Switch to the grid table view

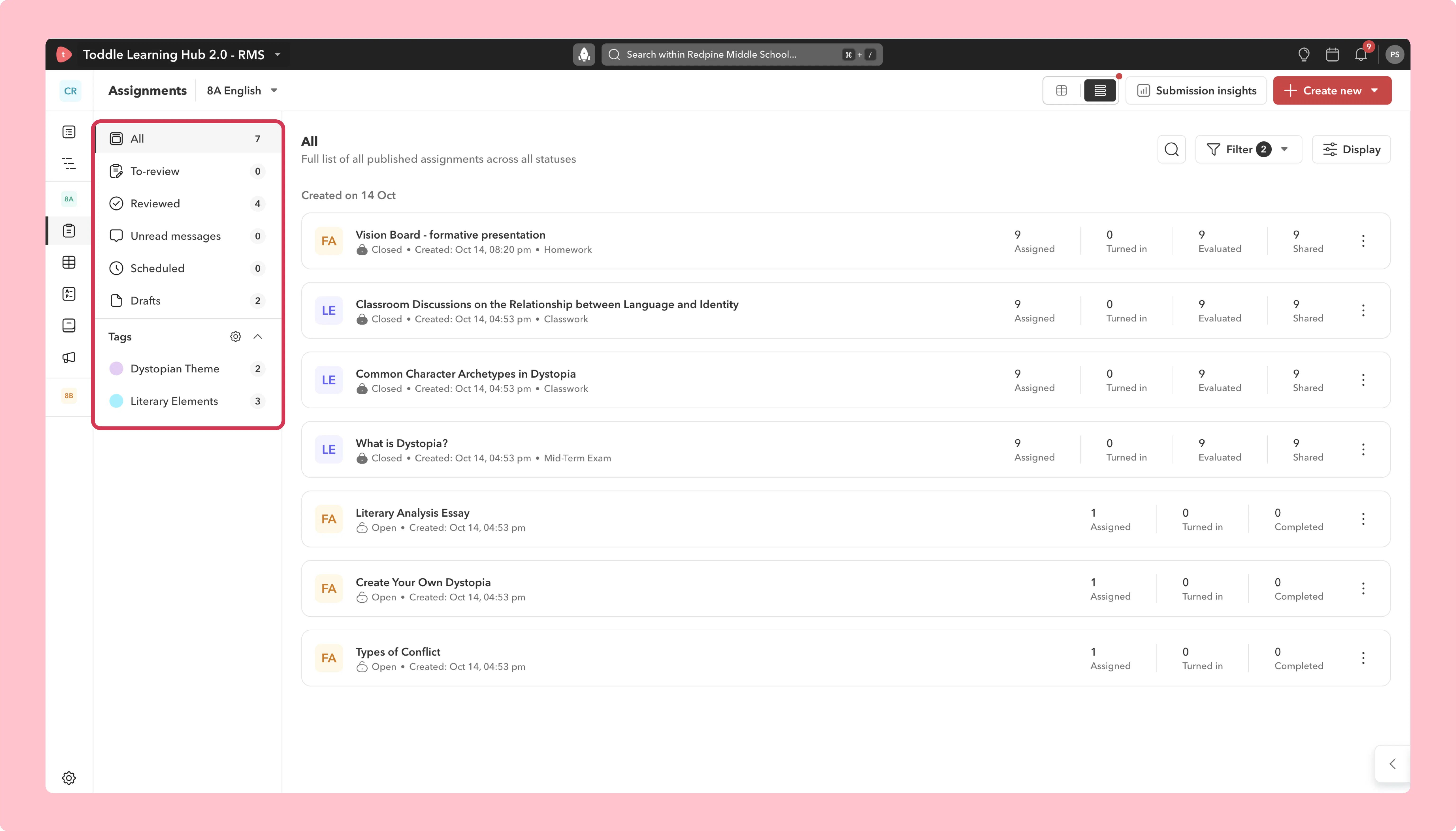pos(1061,91)
